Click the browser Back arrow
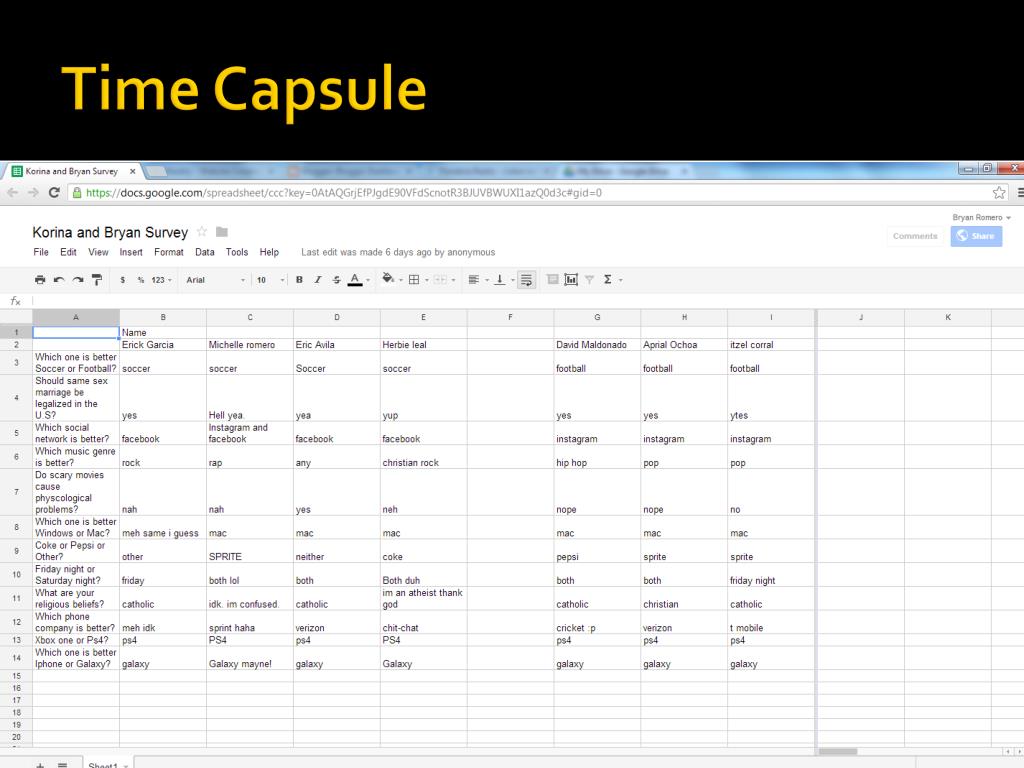Screen dimensions: 1024x768 pos(12,193)
